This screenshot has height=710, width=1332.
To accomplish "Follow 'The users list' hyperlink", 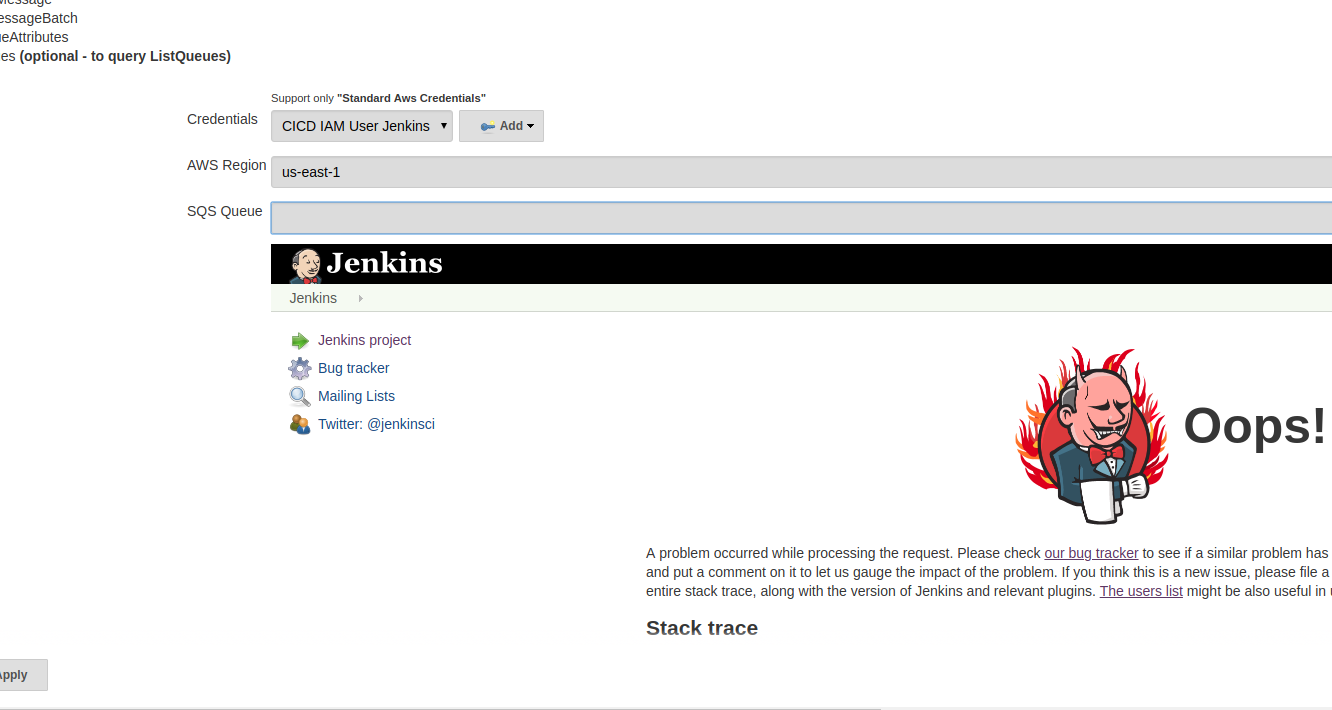I will coord(1141,591).
